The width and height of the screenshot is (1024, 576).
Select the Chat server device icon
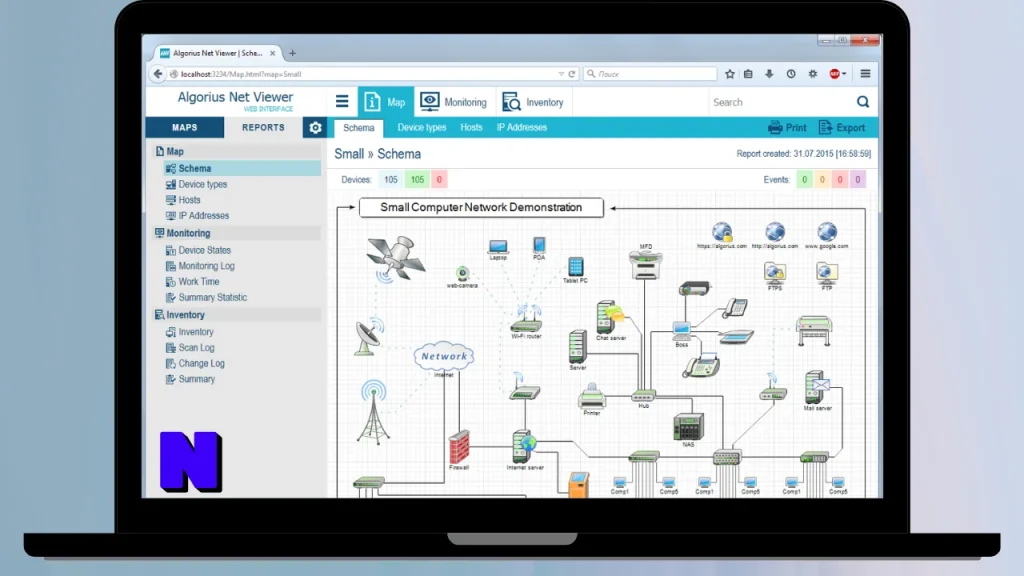(x=610, y=317)
